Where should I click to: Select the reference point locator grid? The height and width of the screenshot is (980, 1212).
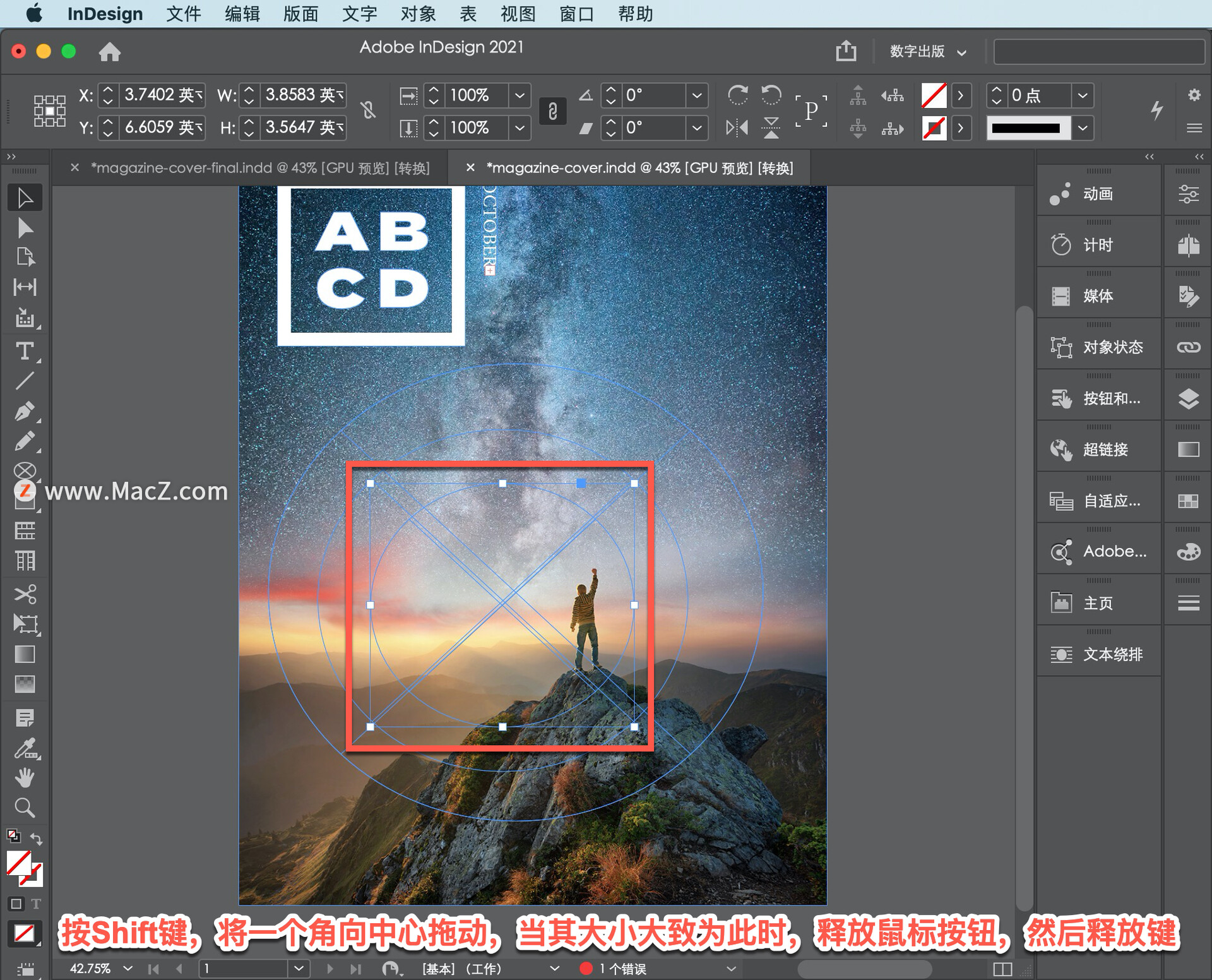[x=49, y=111]
